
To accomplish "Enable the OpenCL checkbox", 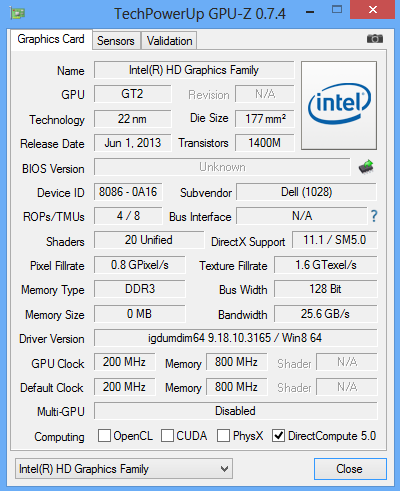I will click(104, 436).
